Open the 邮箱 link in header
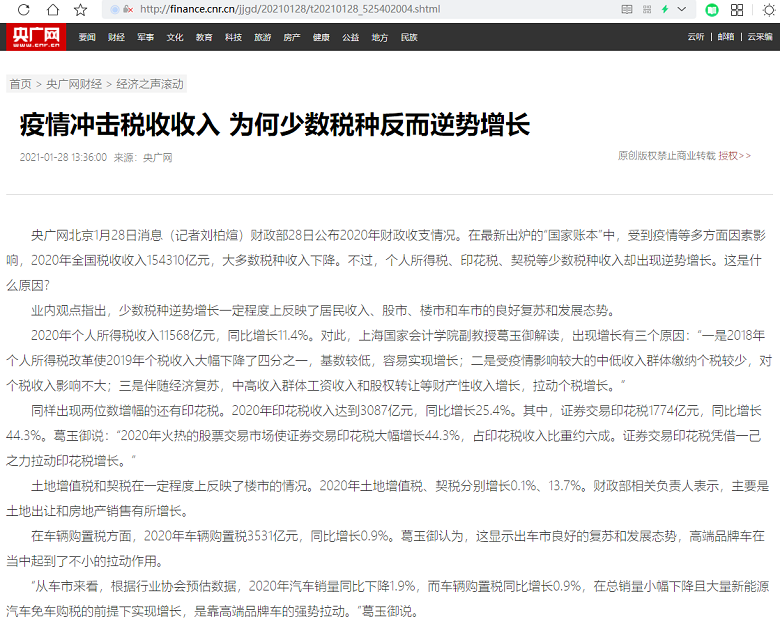This screenshot has width=780, height=626. pos(725,37)
